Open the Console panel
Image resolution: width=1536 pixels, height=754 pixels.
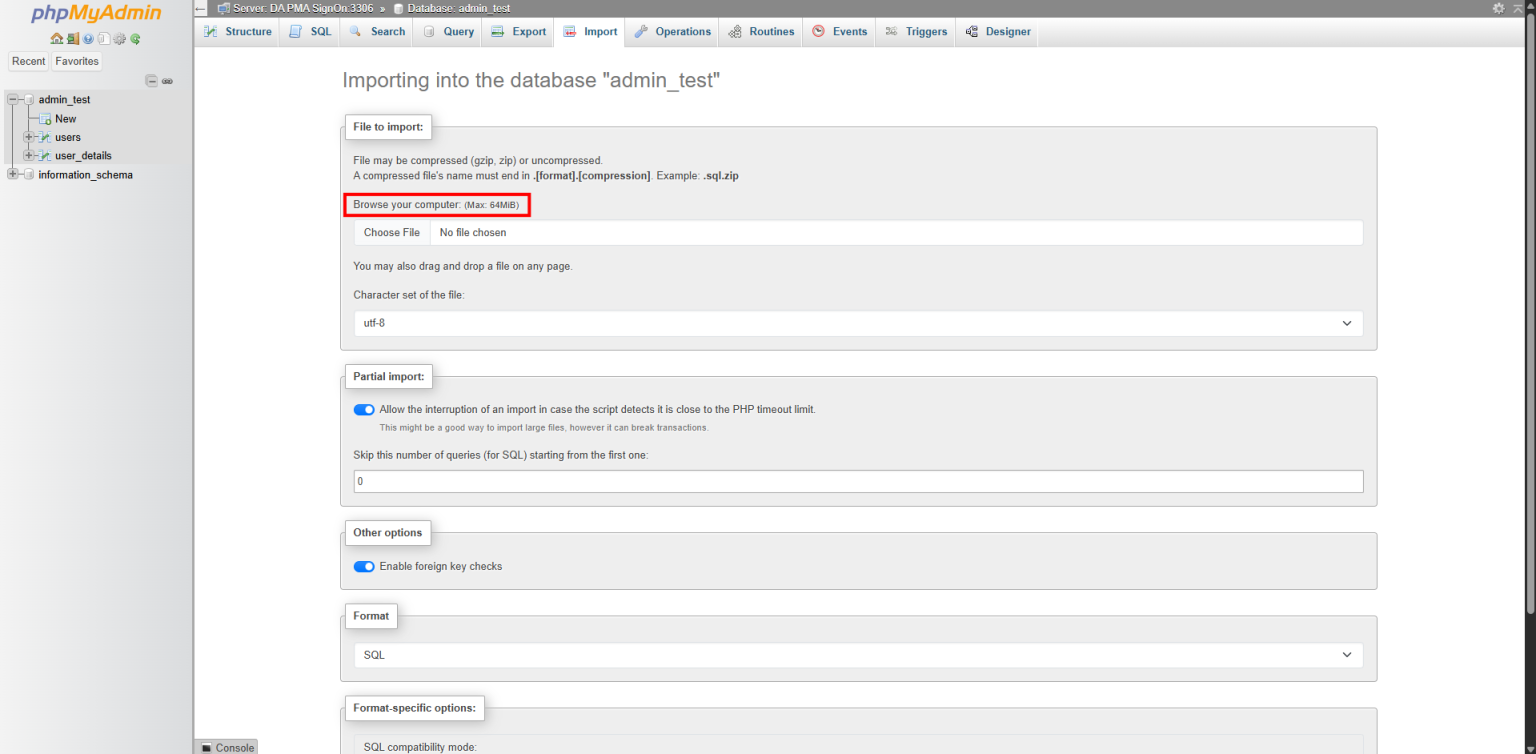pyautogui.click(x=226, y=747)
